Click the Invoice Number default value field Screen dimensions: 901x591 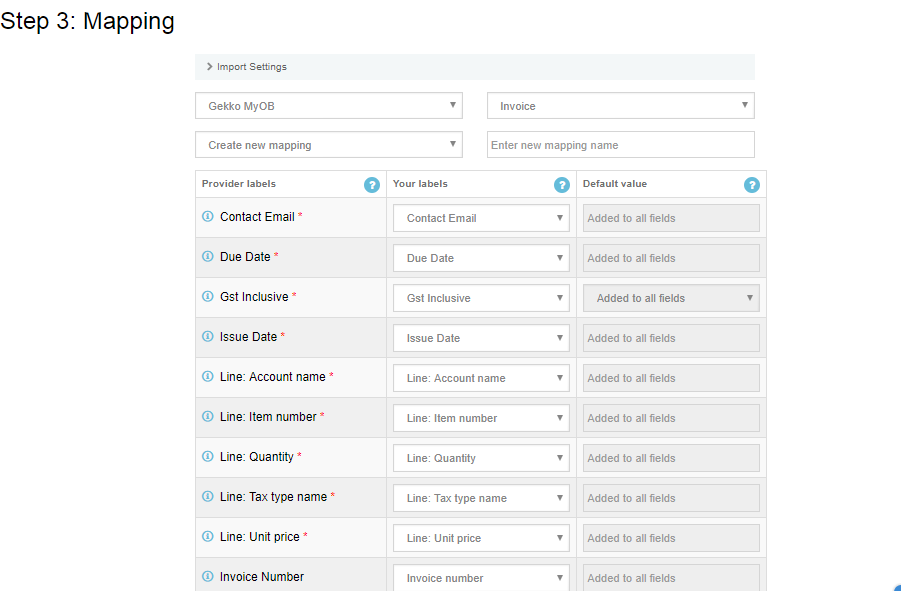pos(671,578)
